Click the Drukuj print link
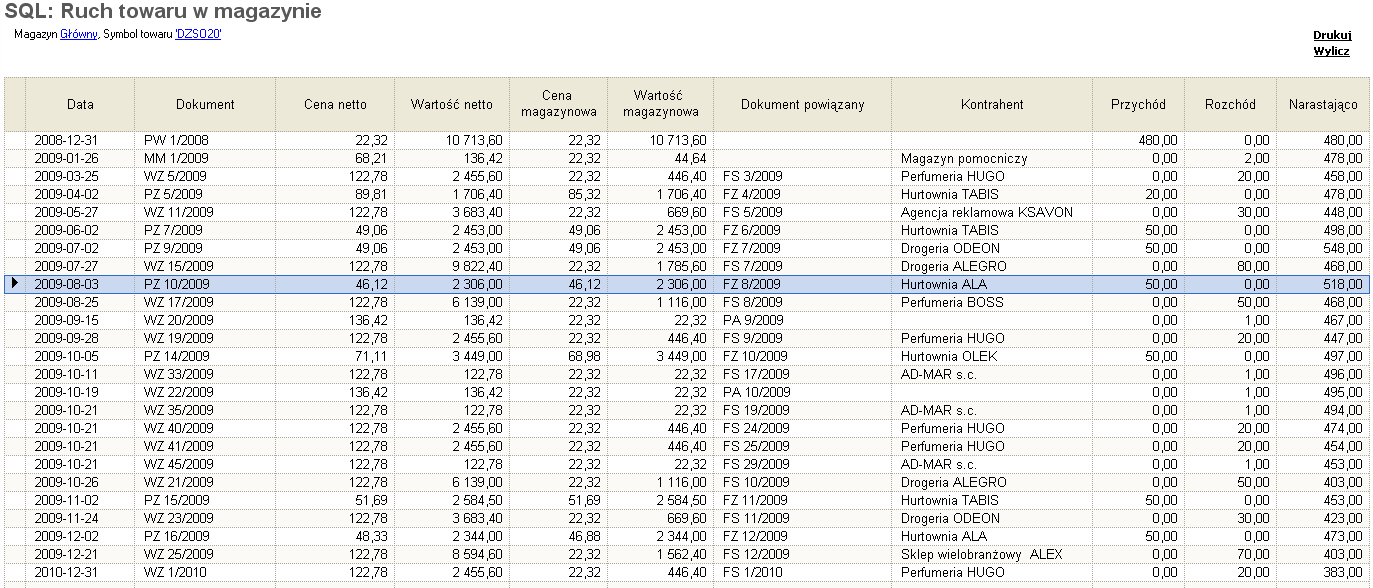 [1332, 35]
